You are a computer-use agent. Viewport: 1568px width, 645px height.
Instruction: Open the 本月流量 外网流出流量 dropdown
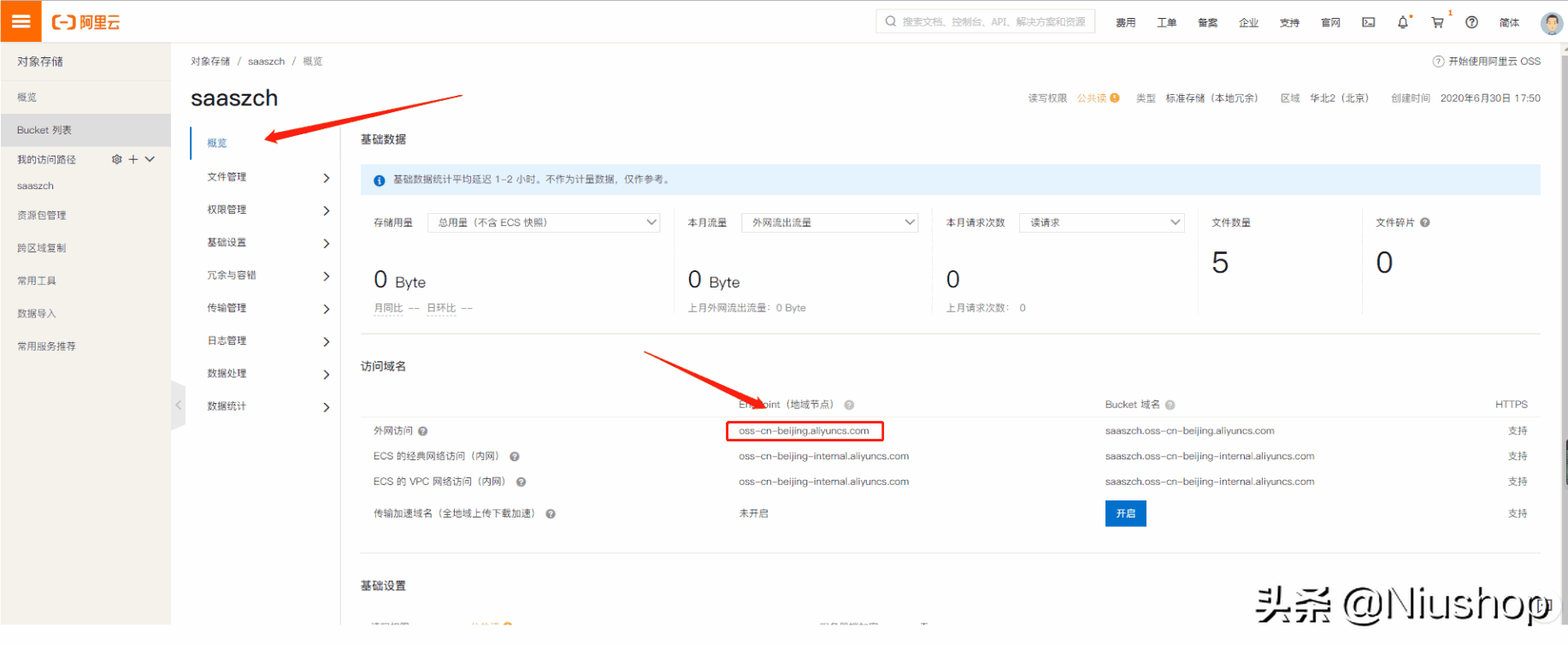click(829, 222)
